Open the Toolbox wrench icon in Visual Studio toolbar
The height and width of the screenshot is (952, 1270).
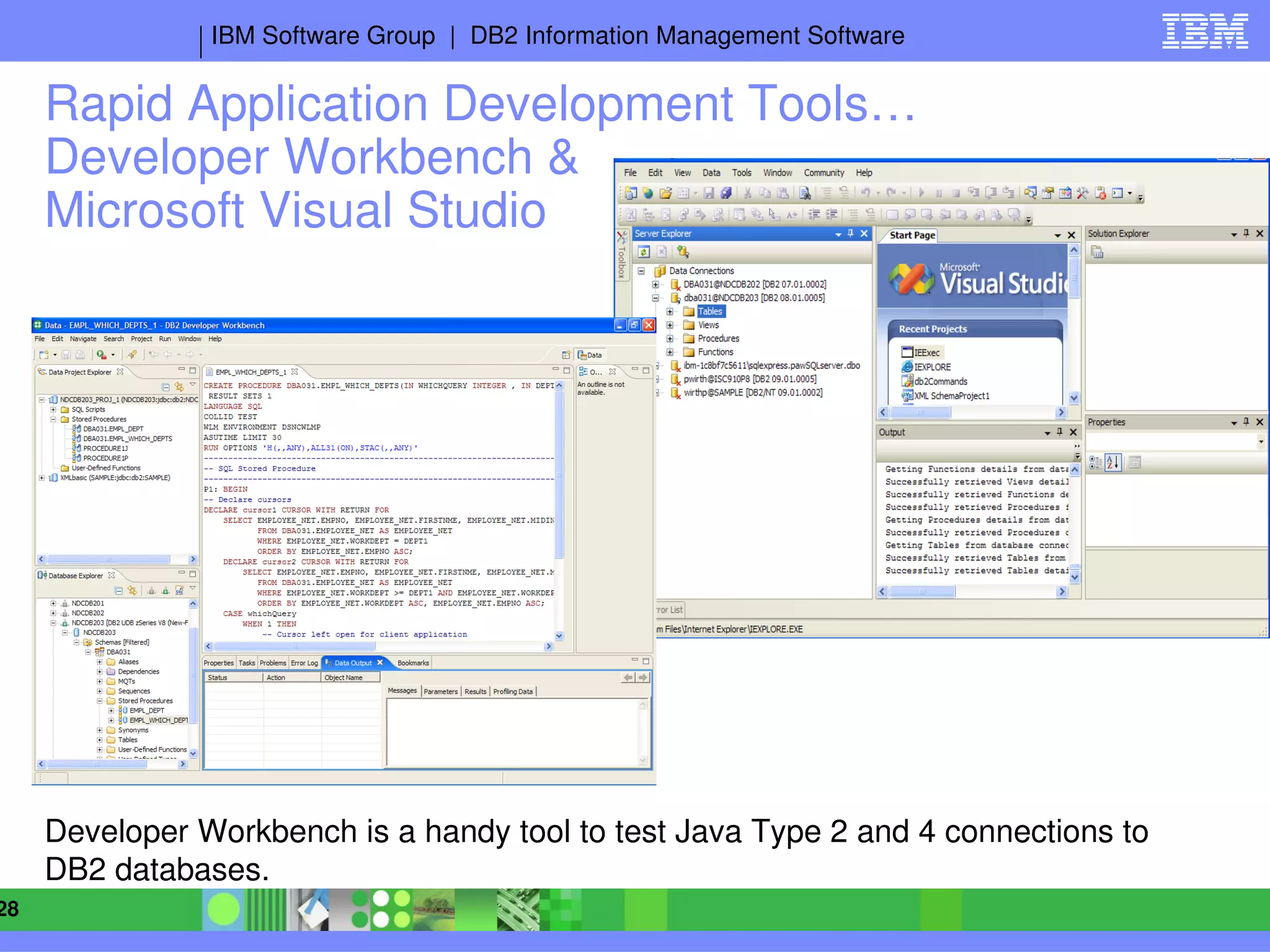[1083, 193]
